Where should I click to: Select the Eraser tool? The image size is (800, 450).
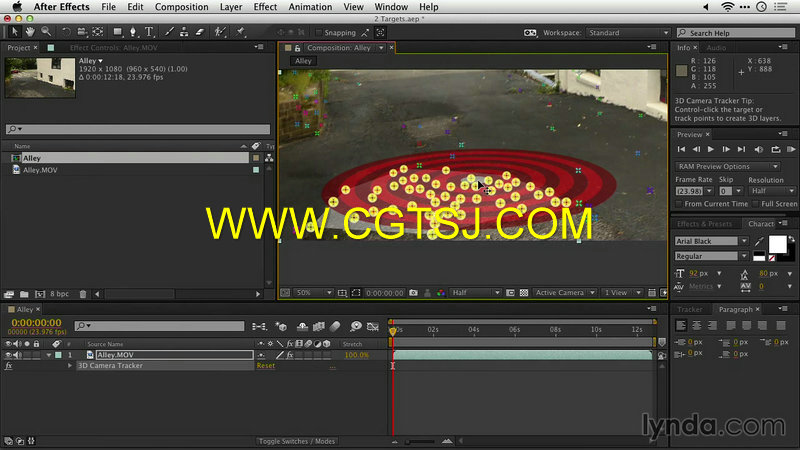click(199, 32)
